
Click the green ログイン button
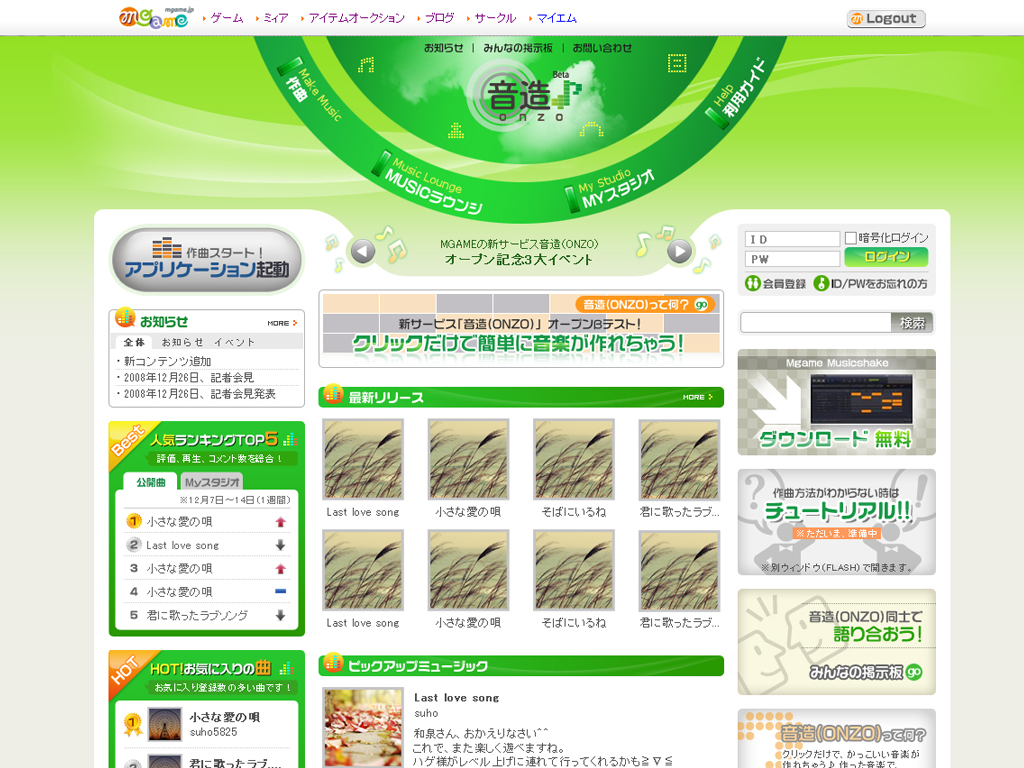(886, 257)
